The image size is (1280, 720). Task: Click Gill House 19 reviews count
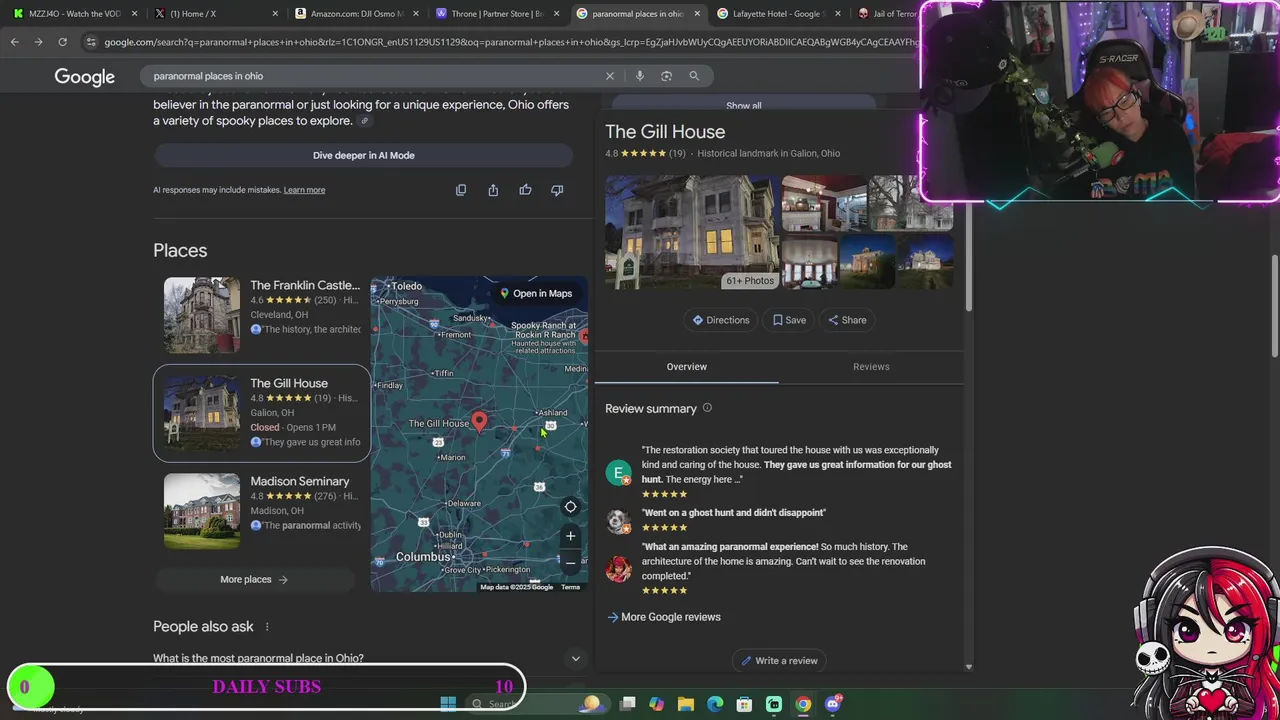click(x=677, y=154)
